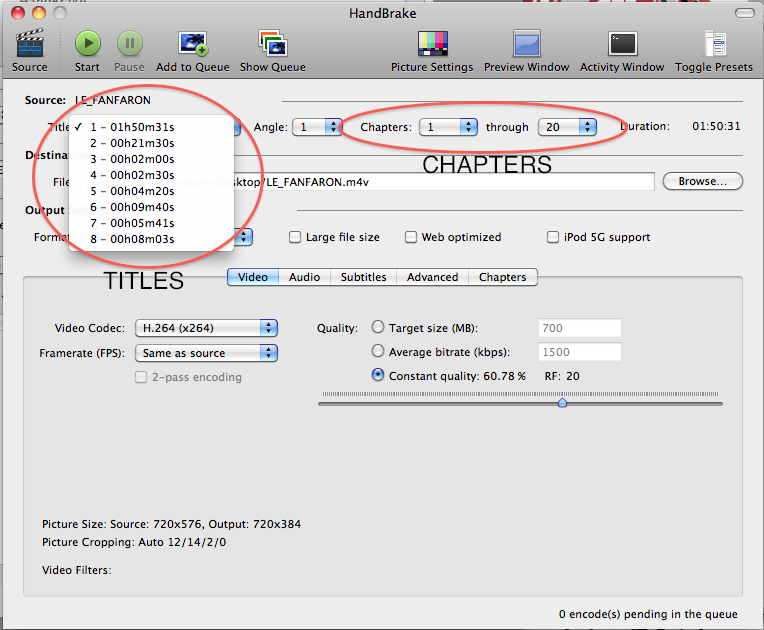764x630 pixels.
Task: Click the Toggle Presets drawer icon
Action: point(715,44)
